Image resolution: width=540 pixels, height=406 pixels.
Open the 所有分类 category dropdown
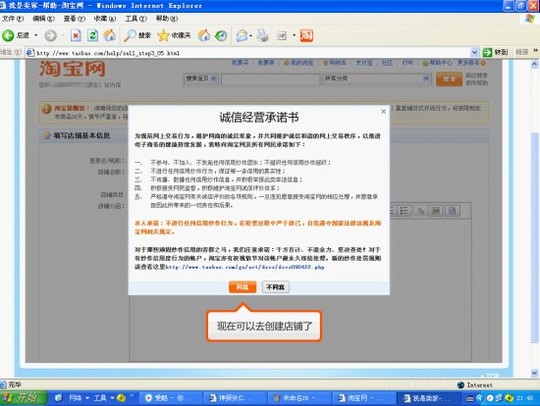click(426, 79)
